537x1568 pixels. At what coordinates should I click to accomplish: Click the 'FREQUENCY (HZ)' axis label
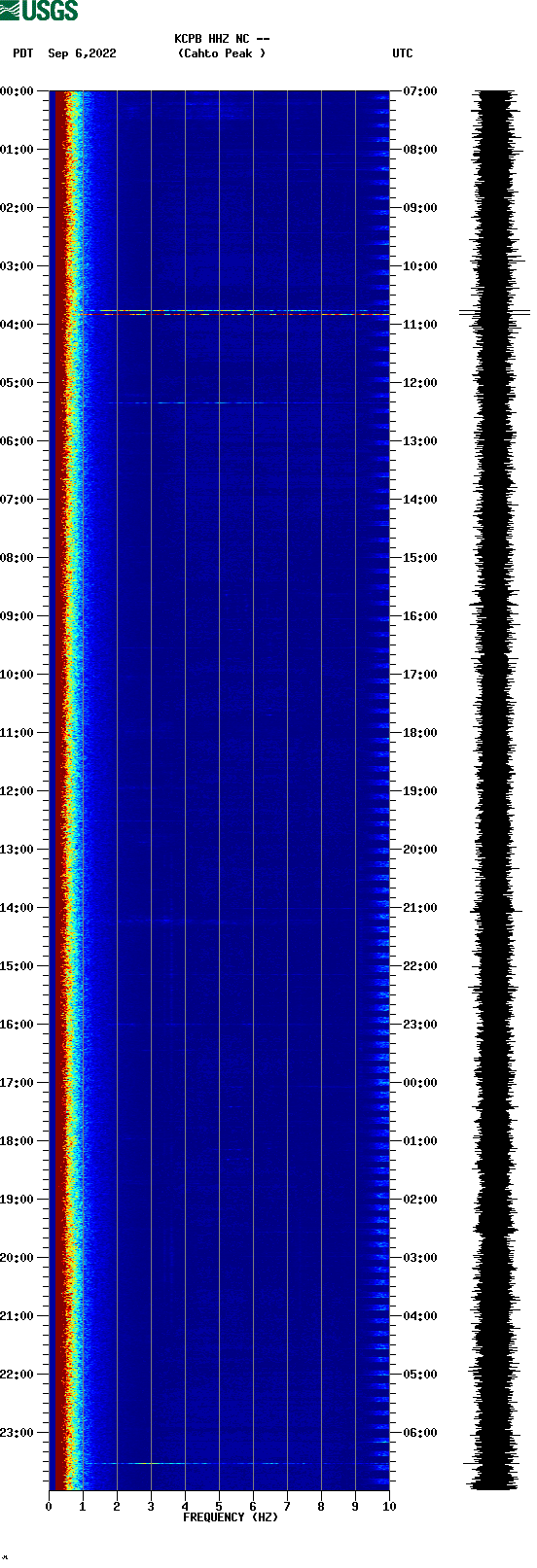(231, 1517)
